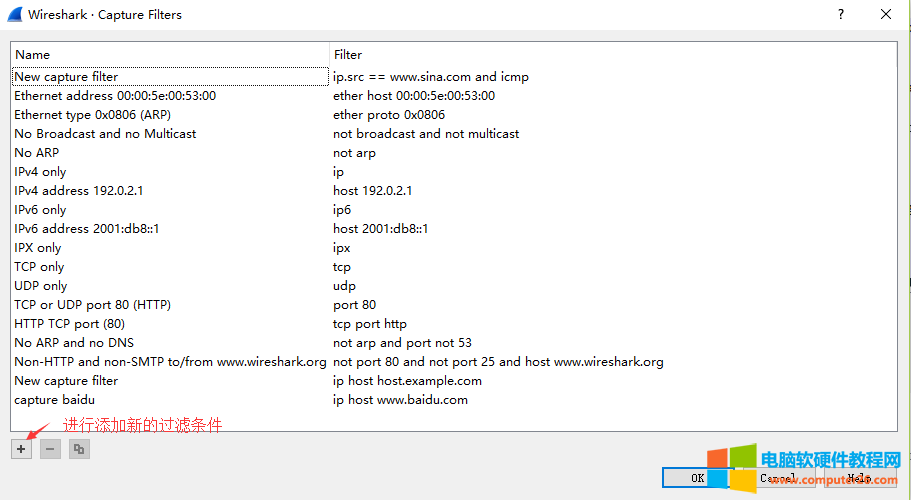Image resolution: width=911 pixels, height=500 pixels.
Task: Select "IPv4 address 192.0.2.1" row
Action: tap(78, 190)
